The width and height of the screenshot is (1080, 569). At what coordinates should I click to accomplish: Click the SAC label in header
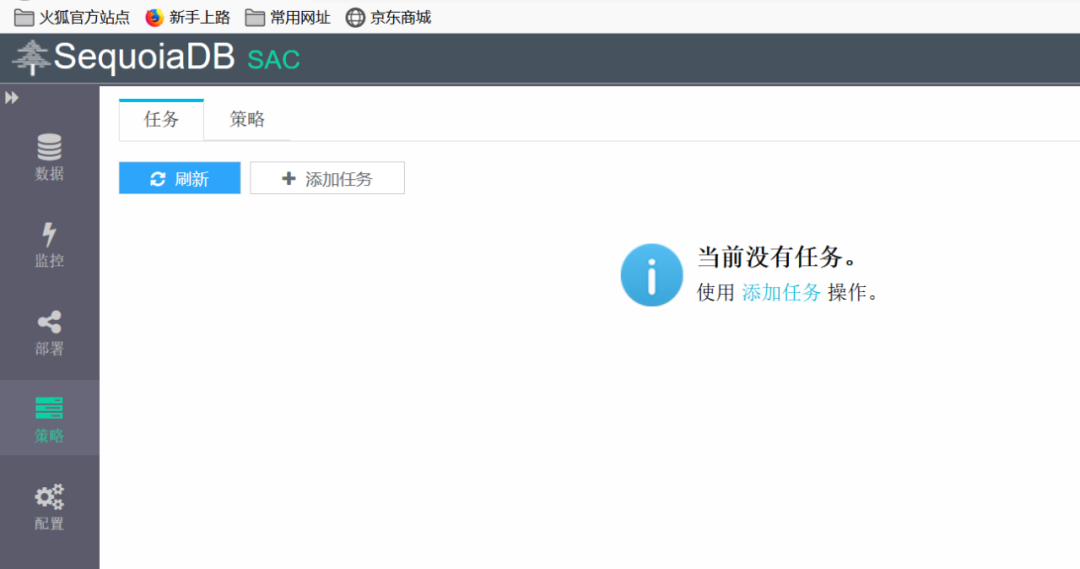[x=273, y=61]
